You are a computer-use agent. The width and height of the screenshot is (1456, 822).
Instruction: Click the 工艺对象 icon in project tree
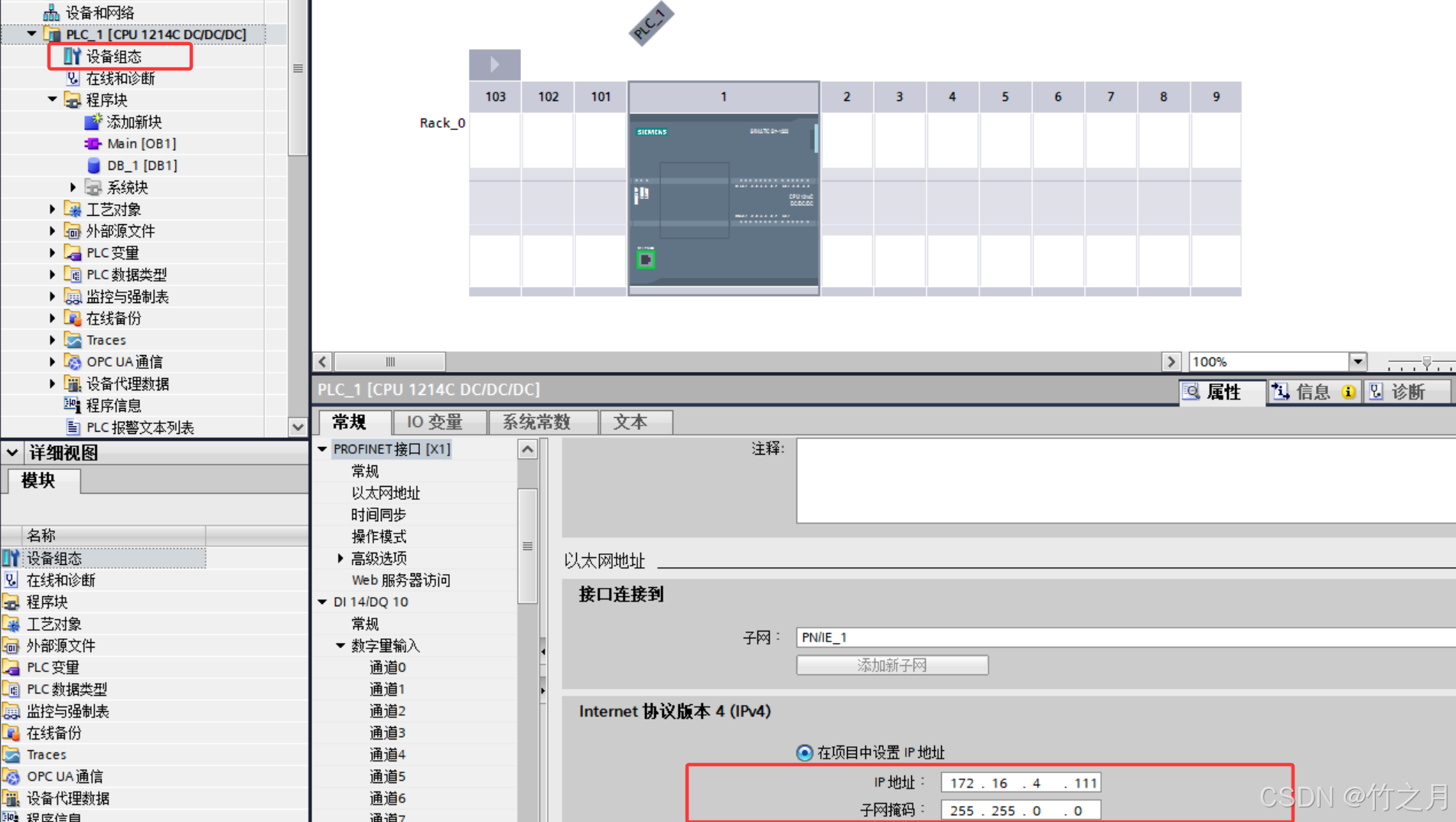coord(73,209)
